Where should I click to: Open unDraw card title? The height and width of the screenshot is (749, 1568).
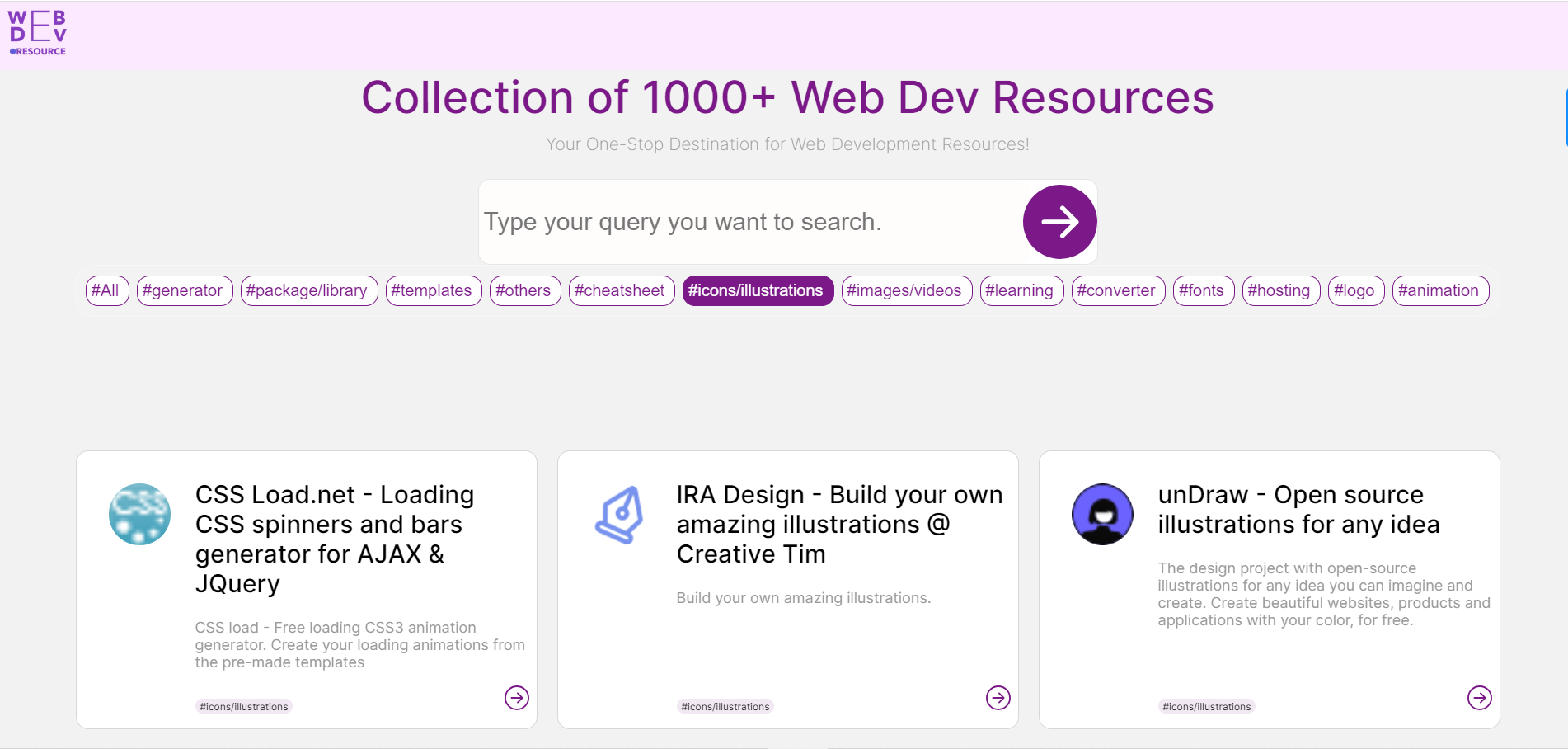pos(1298,509)
